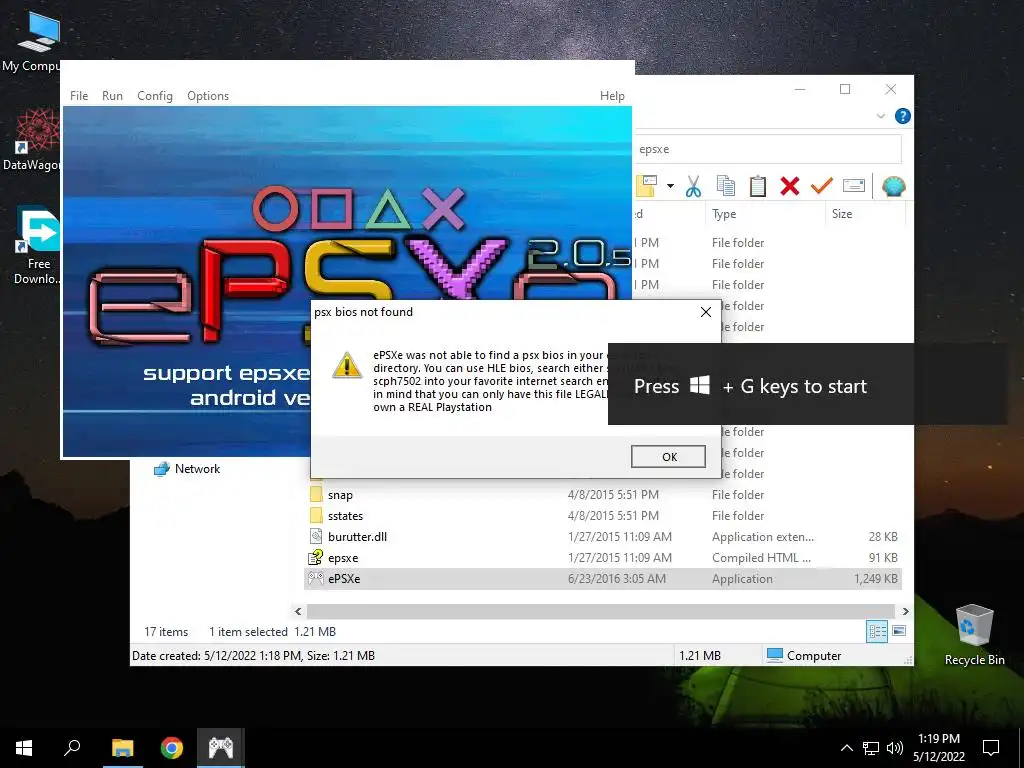
Task: Expand the ribbon using the chevron
Action: coord(880,116)
